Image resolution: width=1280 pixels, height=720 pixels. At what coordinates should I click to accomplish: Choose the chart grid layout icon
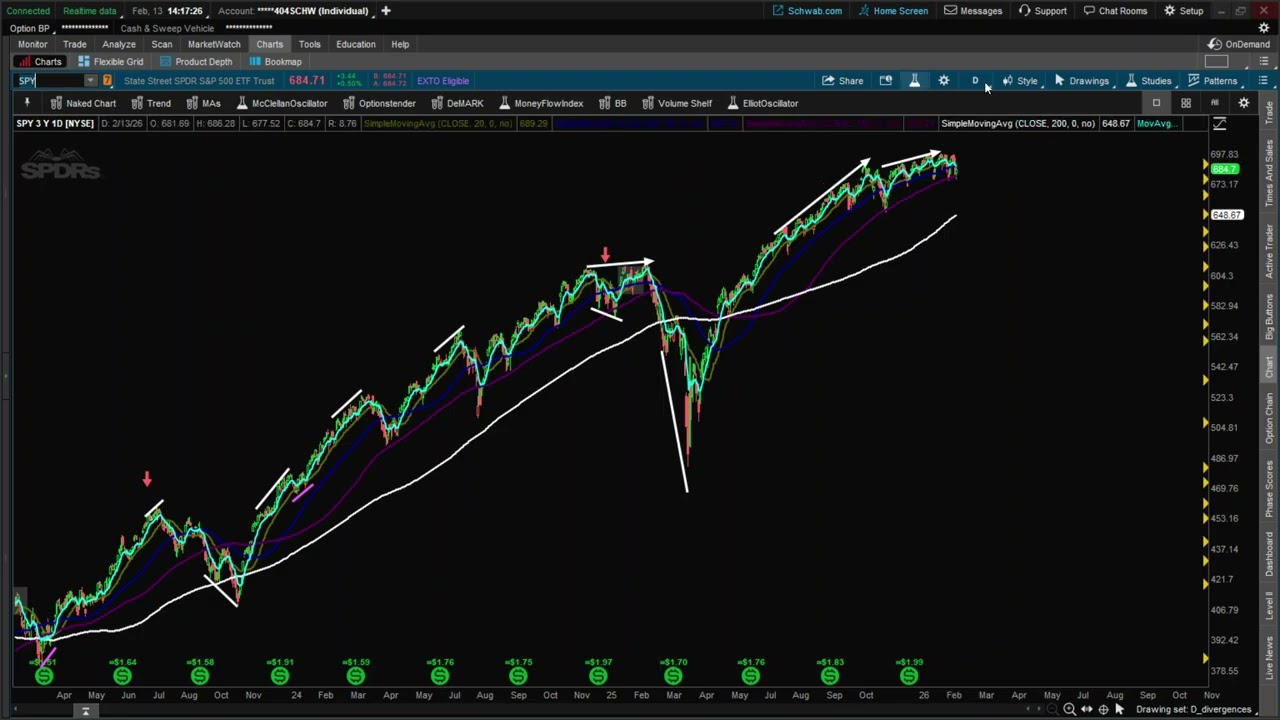pos(1186,103)
